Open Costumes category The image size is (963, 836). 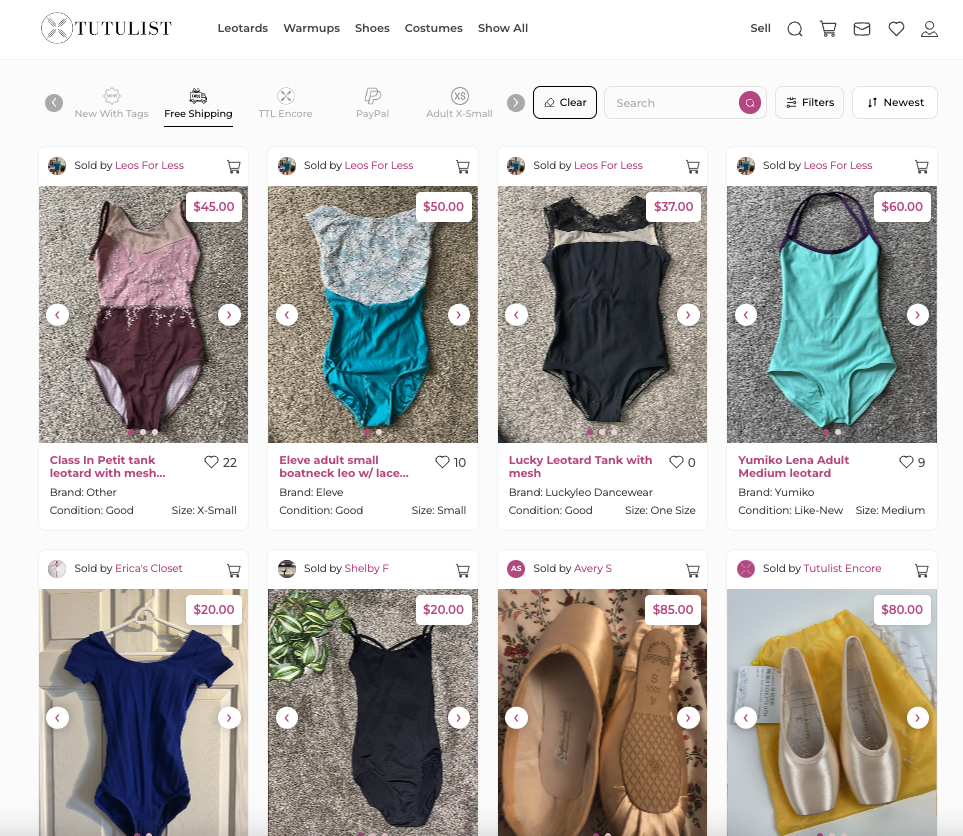tap(434, 28)
